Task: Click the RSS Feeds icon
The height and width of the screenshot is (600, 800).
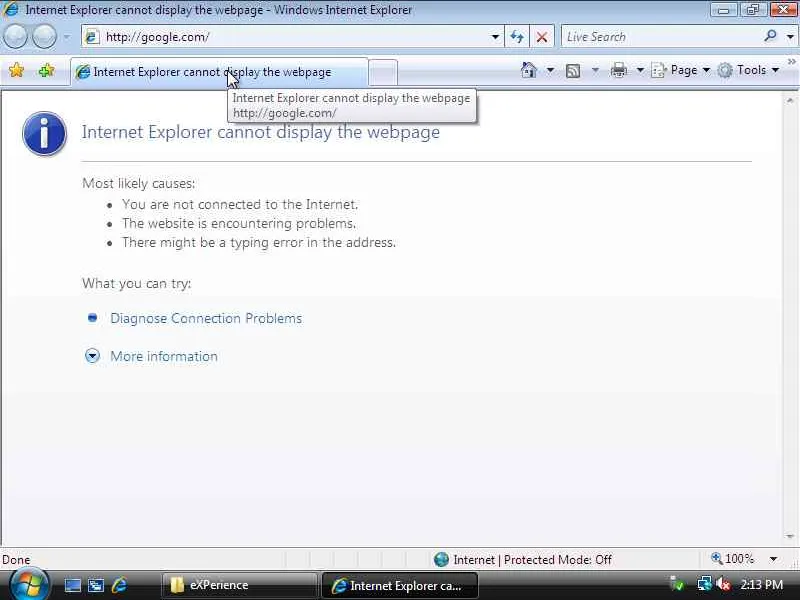Action: (573, 70)
